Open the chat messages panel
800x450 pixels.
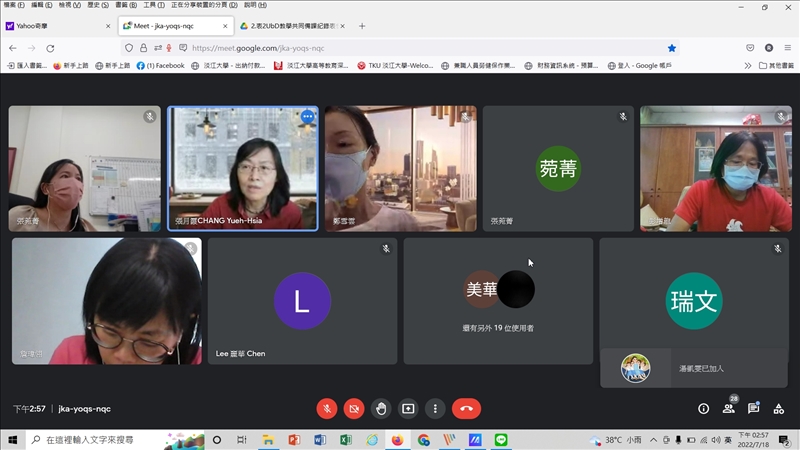click(754, 408)
